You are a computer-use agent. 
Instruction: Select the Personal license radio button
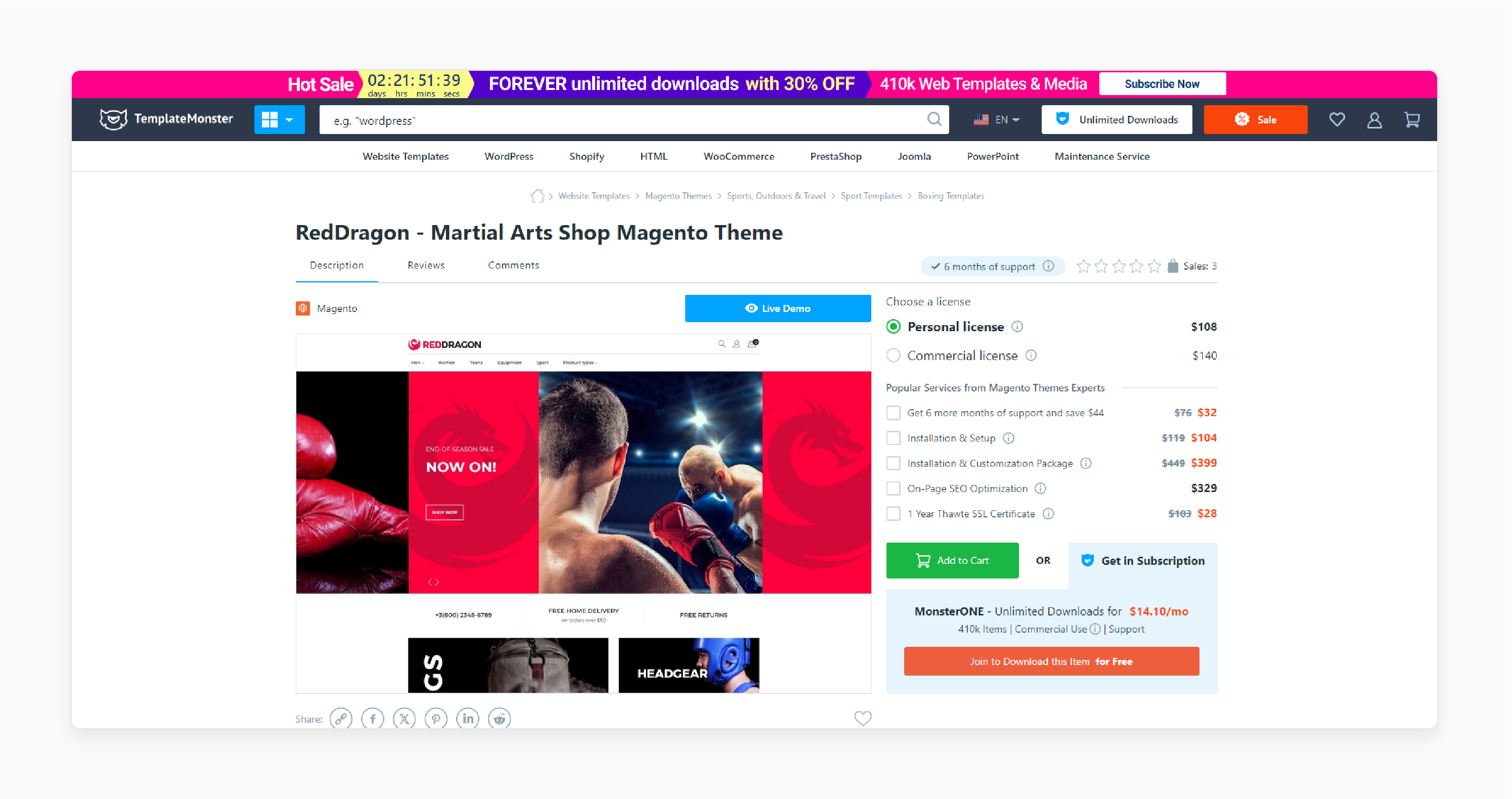click(892, 326)
